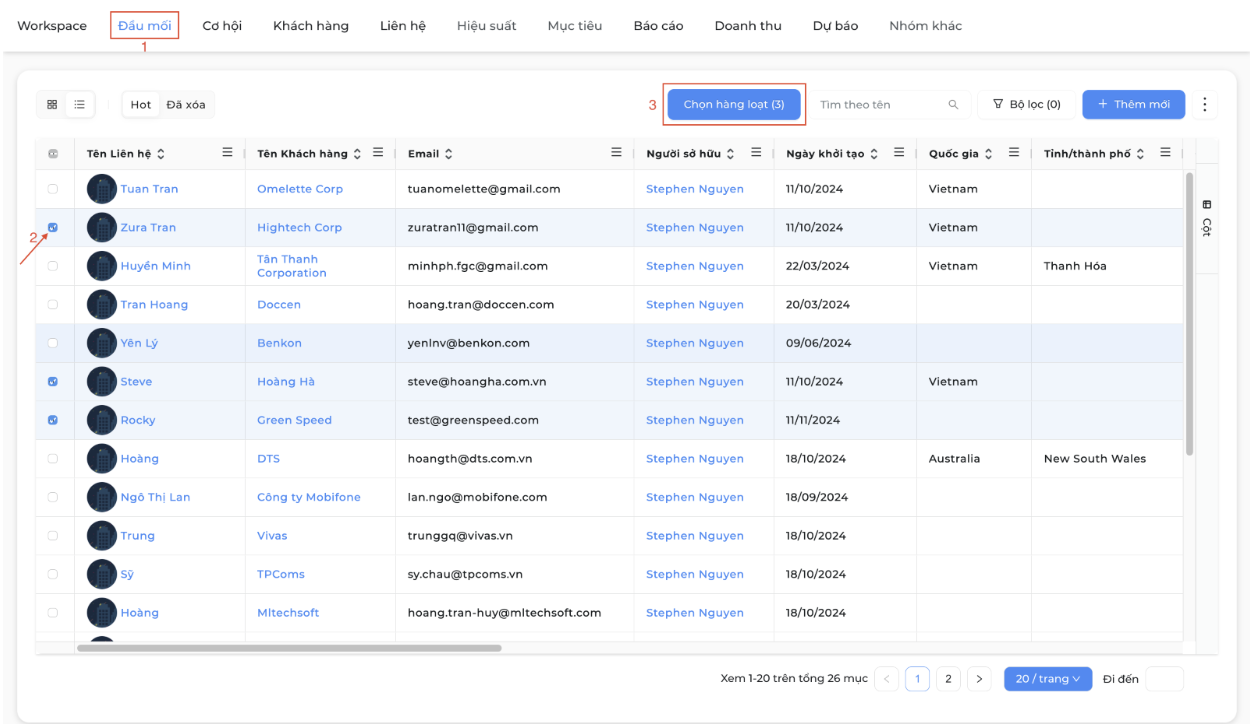The height and width of the screenshot is (726, 1250).
Task: Uncheck the Rocky row checkbox
Action: pos(53,420)
